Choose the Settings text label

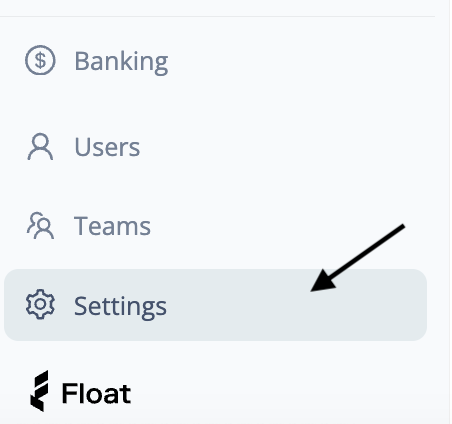[120, 306]
